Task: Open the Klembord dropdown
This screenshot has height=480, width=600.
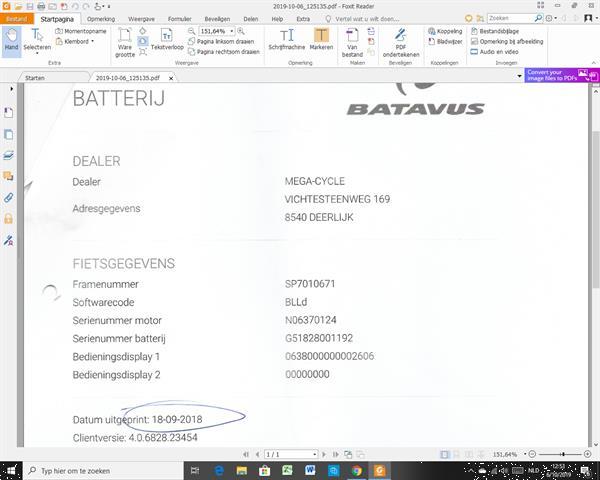Action: (x=75, y=41)
